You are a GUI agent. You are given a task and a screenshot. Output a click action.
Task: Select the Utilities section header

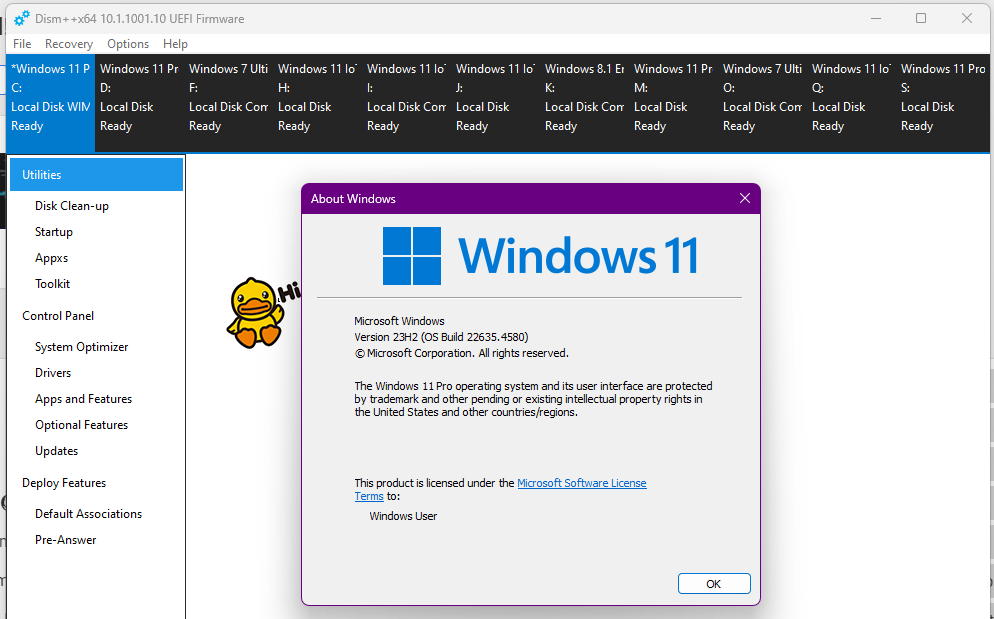coord(96,174)
